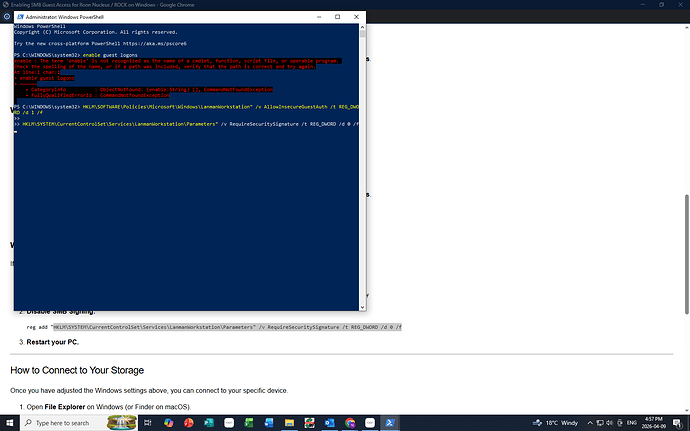Restore down the Google Chrome window
690x431 pixels.
(661, 4)
